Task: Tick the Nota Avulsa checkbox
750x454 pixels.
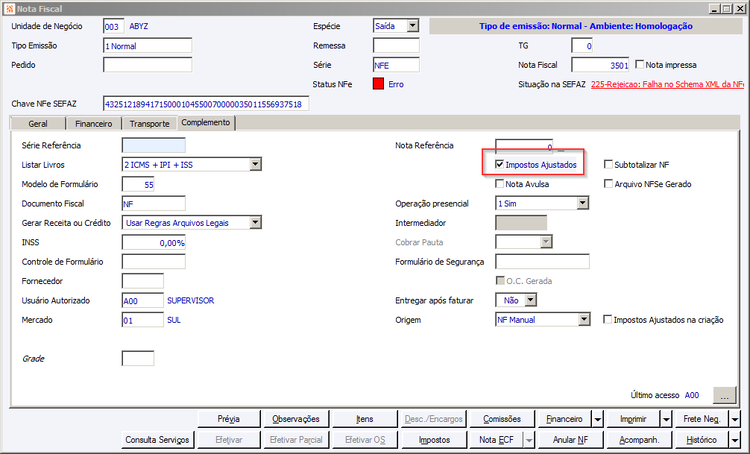Action: click(500, 184)
